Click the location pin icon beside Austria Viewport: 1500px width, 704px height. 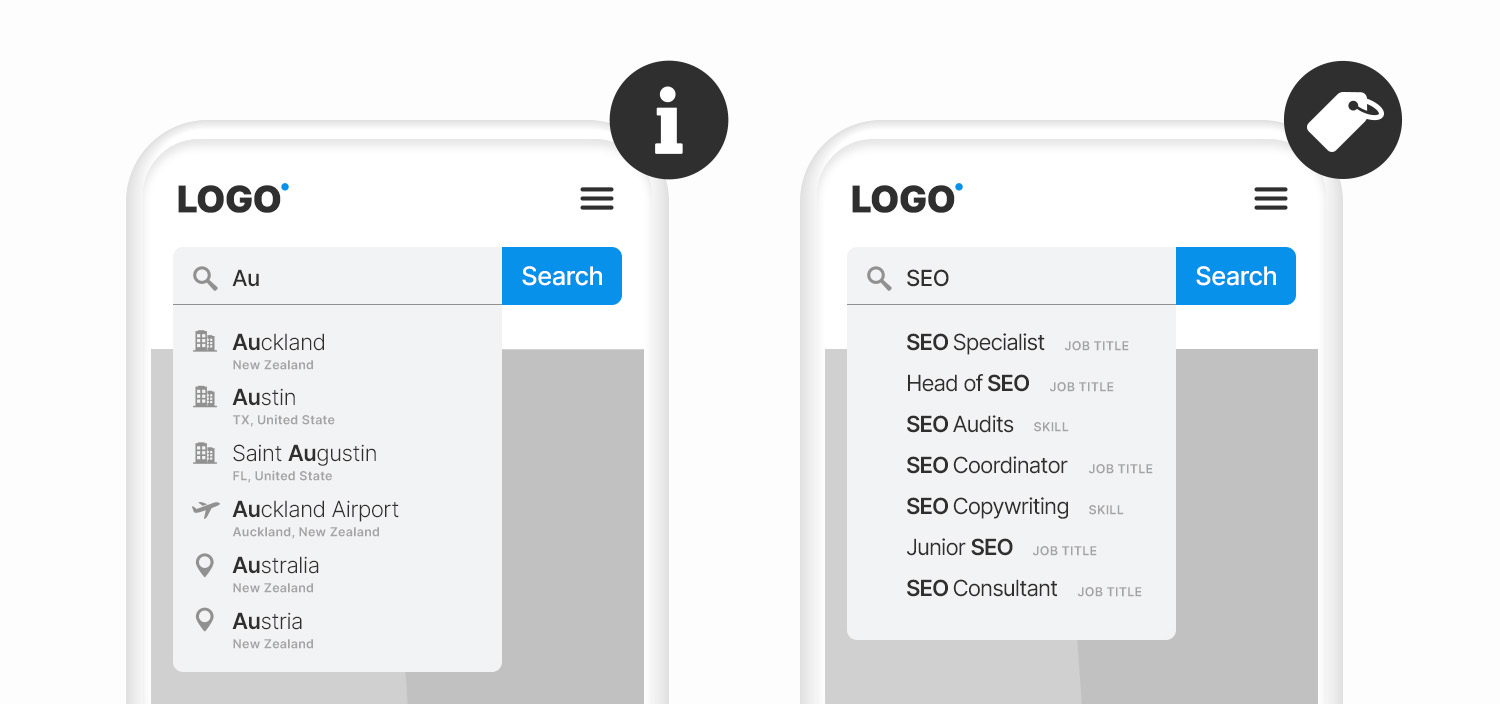(205, 621)
